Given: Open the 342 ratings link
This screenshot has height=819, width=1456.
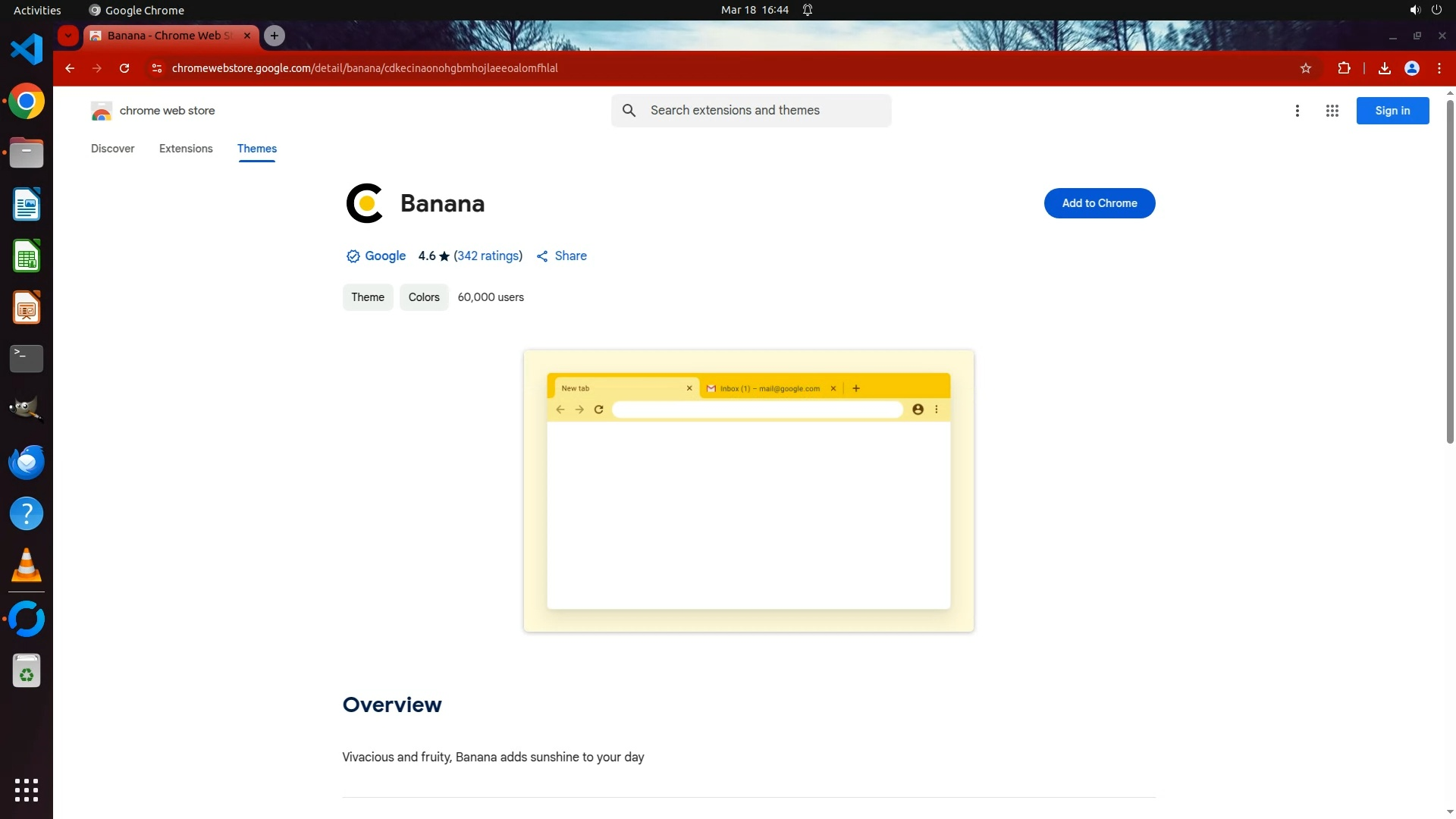Looking at the screenshot, I should pyautogui.click(x=488, y=256).
